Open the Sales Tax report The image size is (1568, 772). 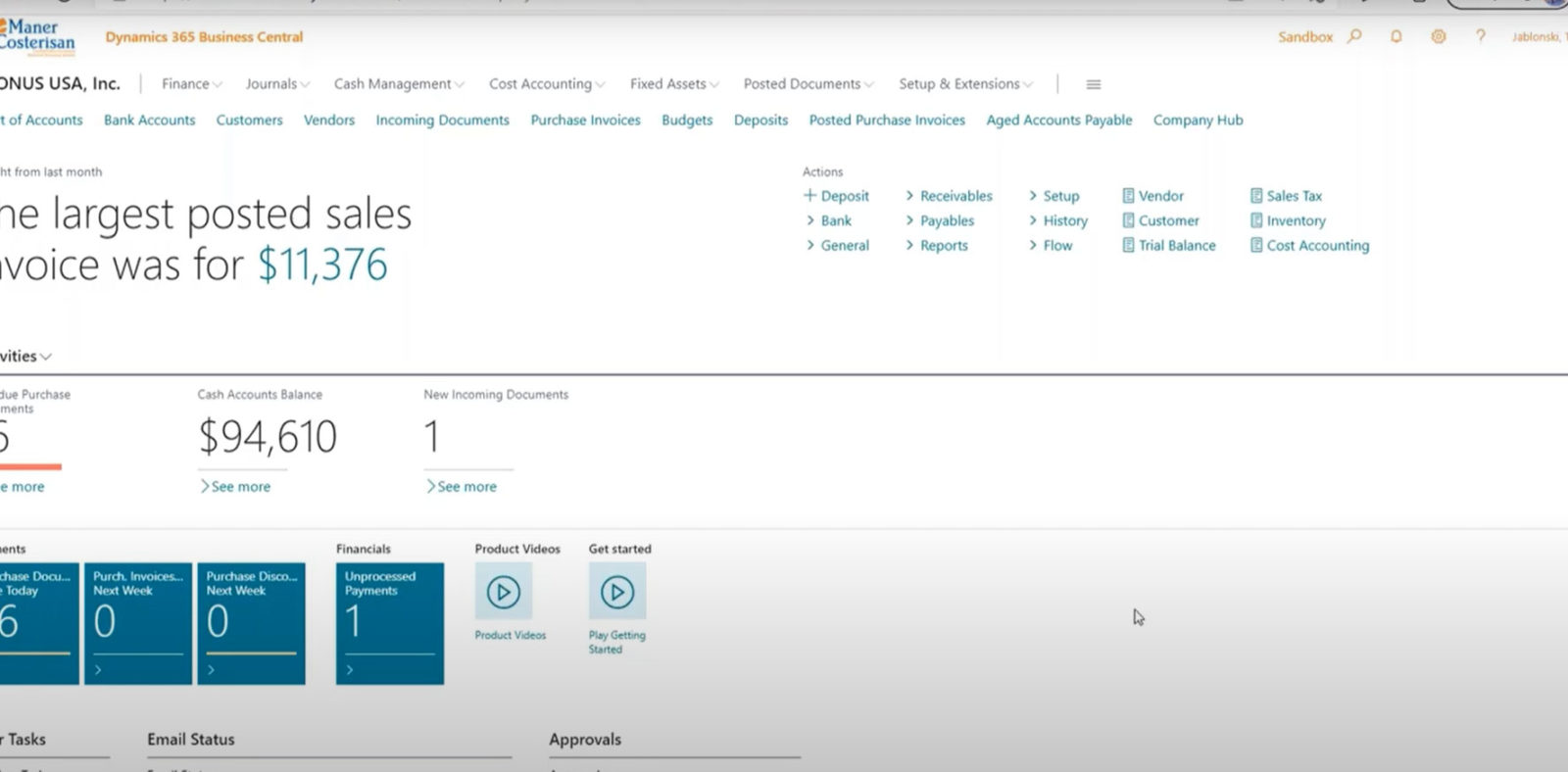click(x=1293, y=196)
